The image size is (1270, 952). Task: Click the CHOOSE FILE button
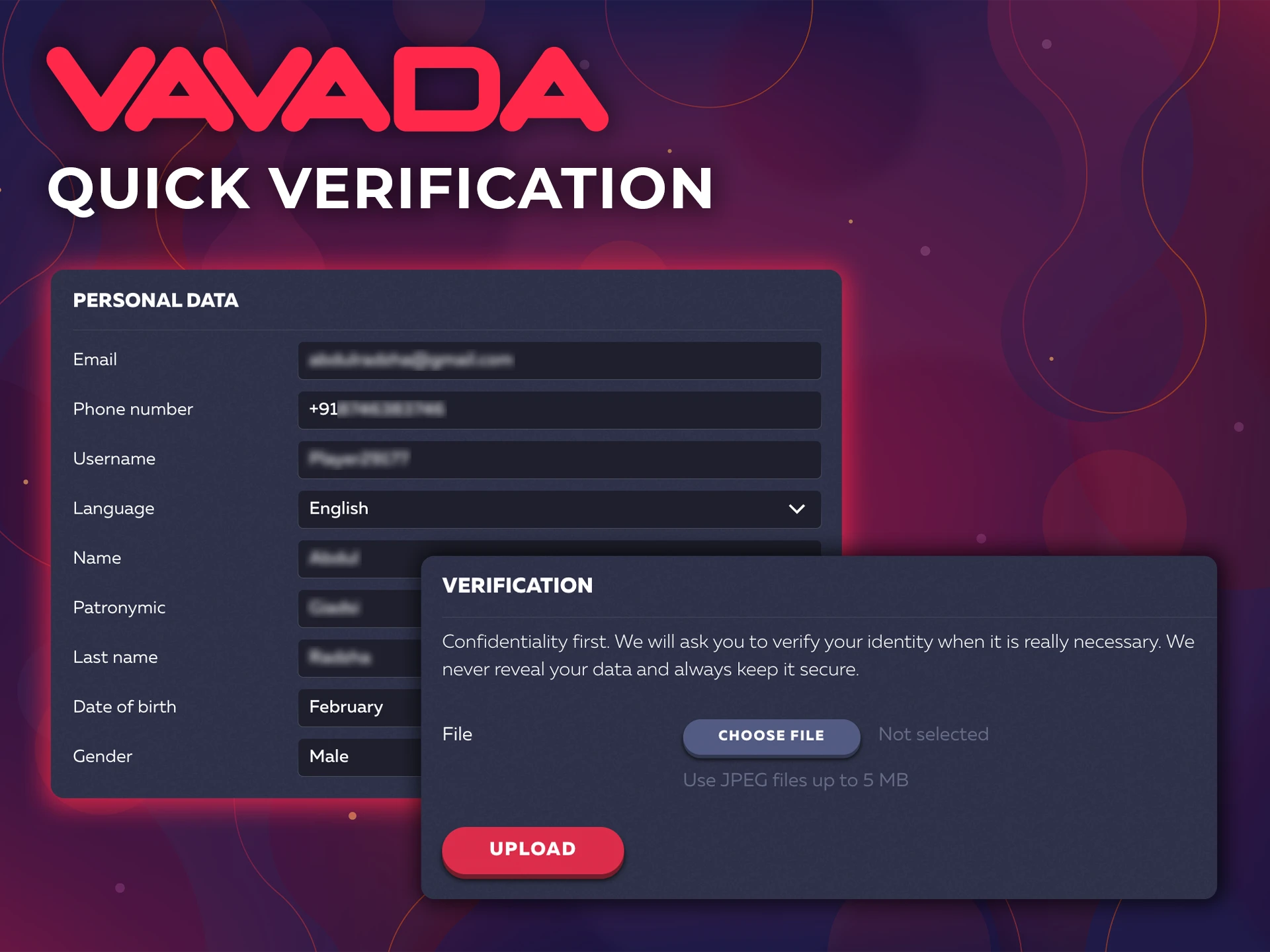[771, 736]
